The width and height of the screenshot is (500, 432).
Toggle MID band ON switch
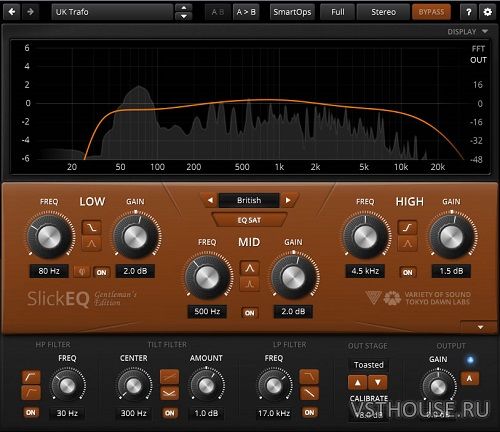(x=250, y=313)
